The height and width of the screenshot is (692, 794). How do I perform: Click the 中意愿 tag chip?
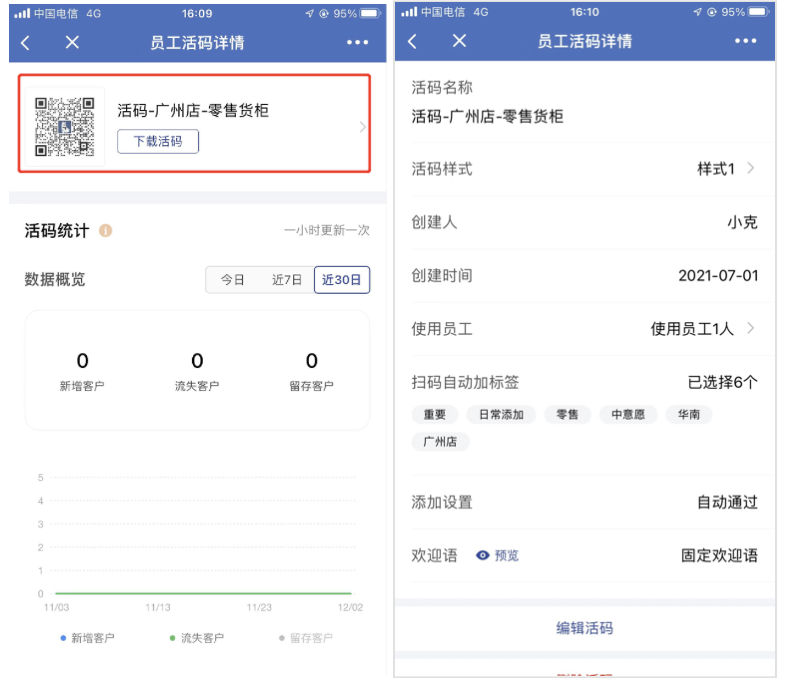tap(628, 415)
